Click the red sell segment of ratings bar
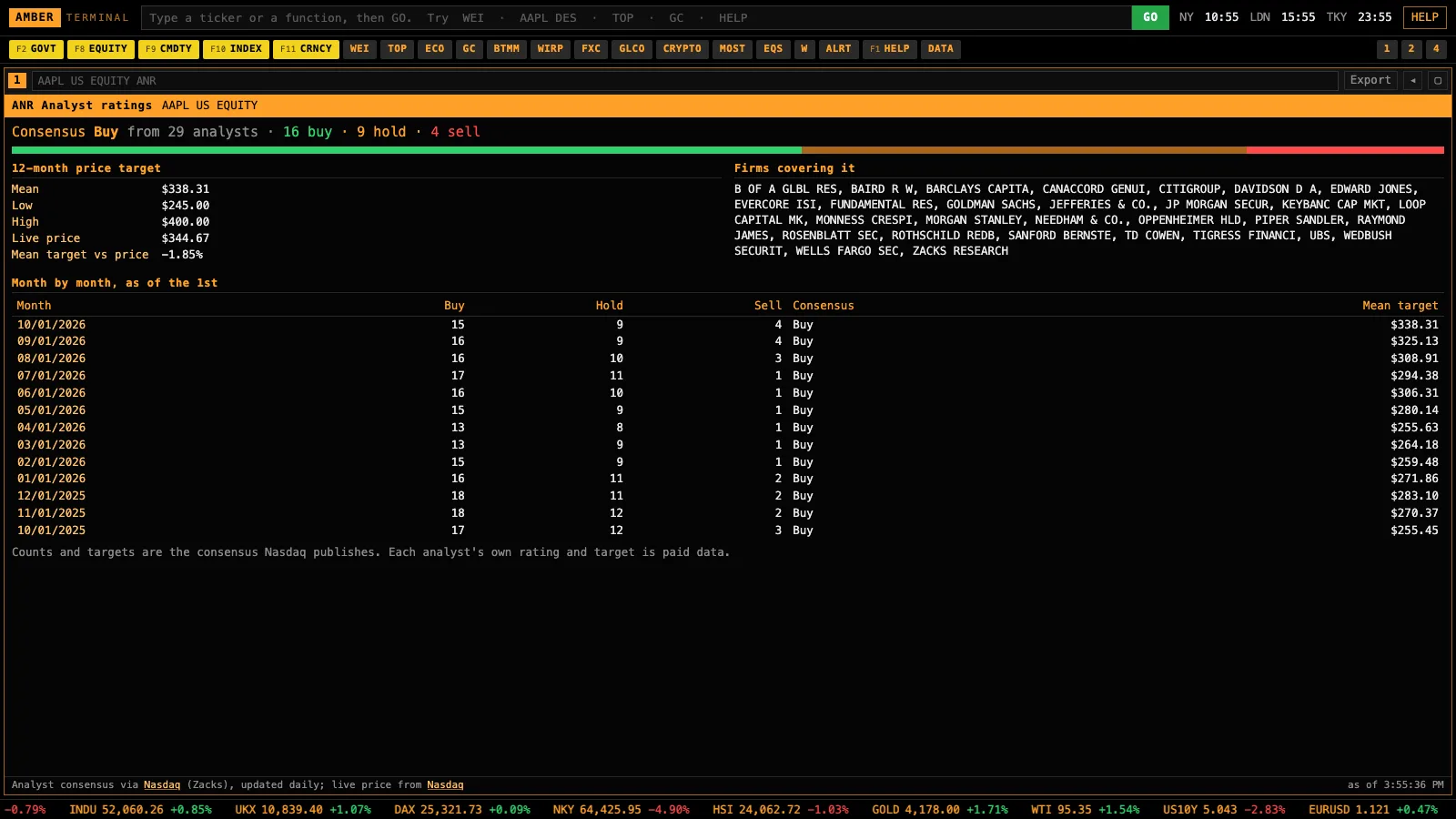 click(1345, 150)
